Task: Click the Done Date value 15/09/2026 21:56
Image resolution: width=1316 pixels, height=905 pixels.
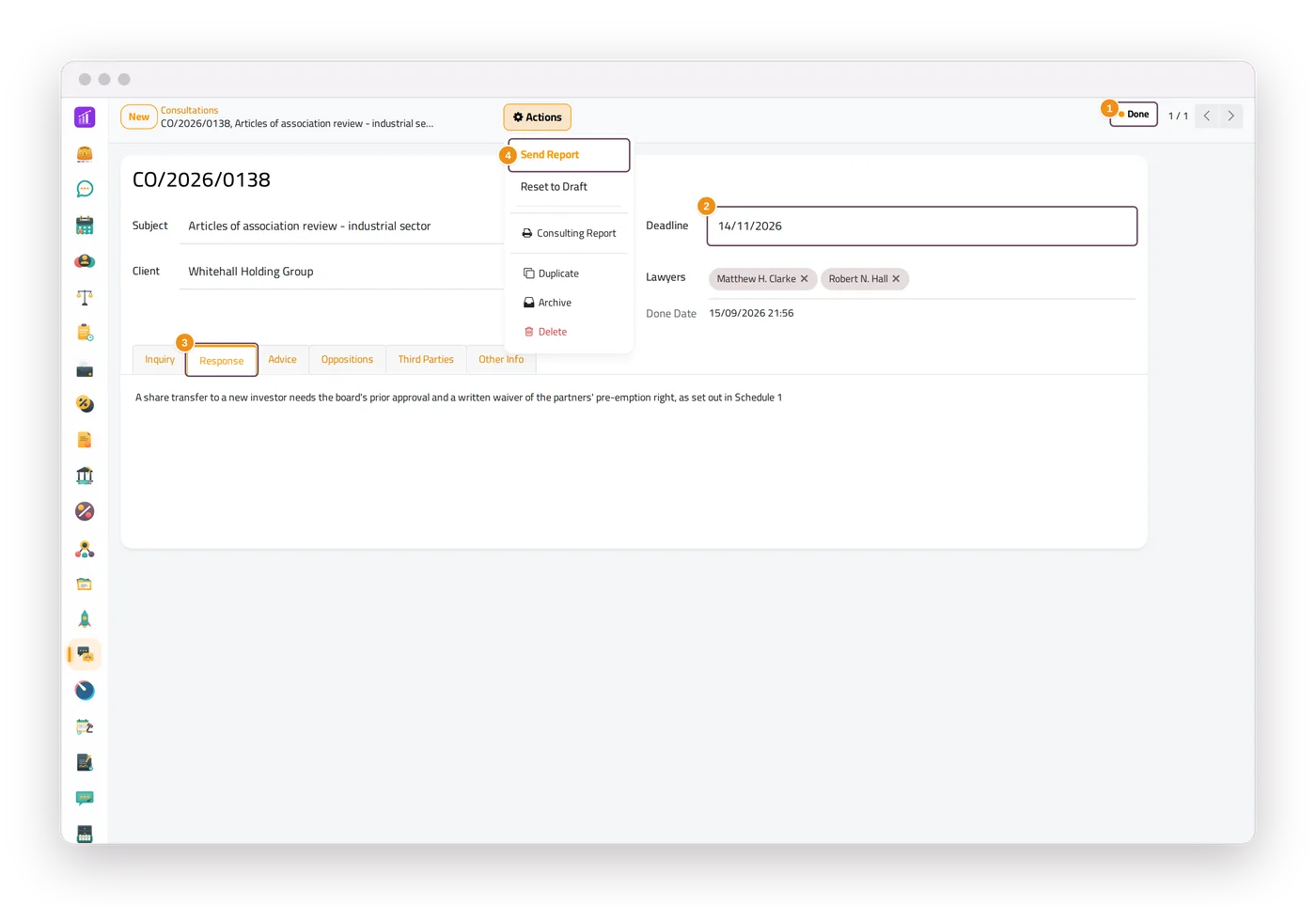Action: [751, 313]
